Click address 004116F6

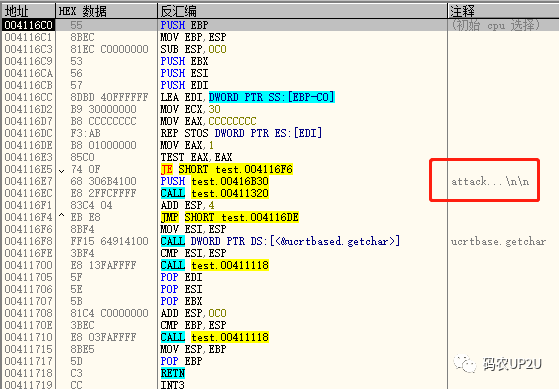click(29, 229)
